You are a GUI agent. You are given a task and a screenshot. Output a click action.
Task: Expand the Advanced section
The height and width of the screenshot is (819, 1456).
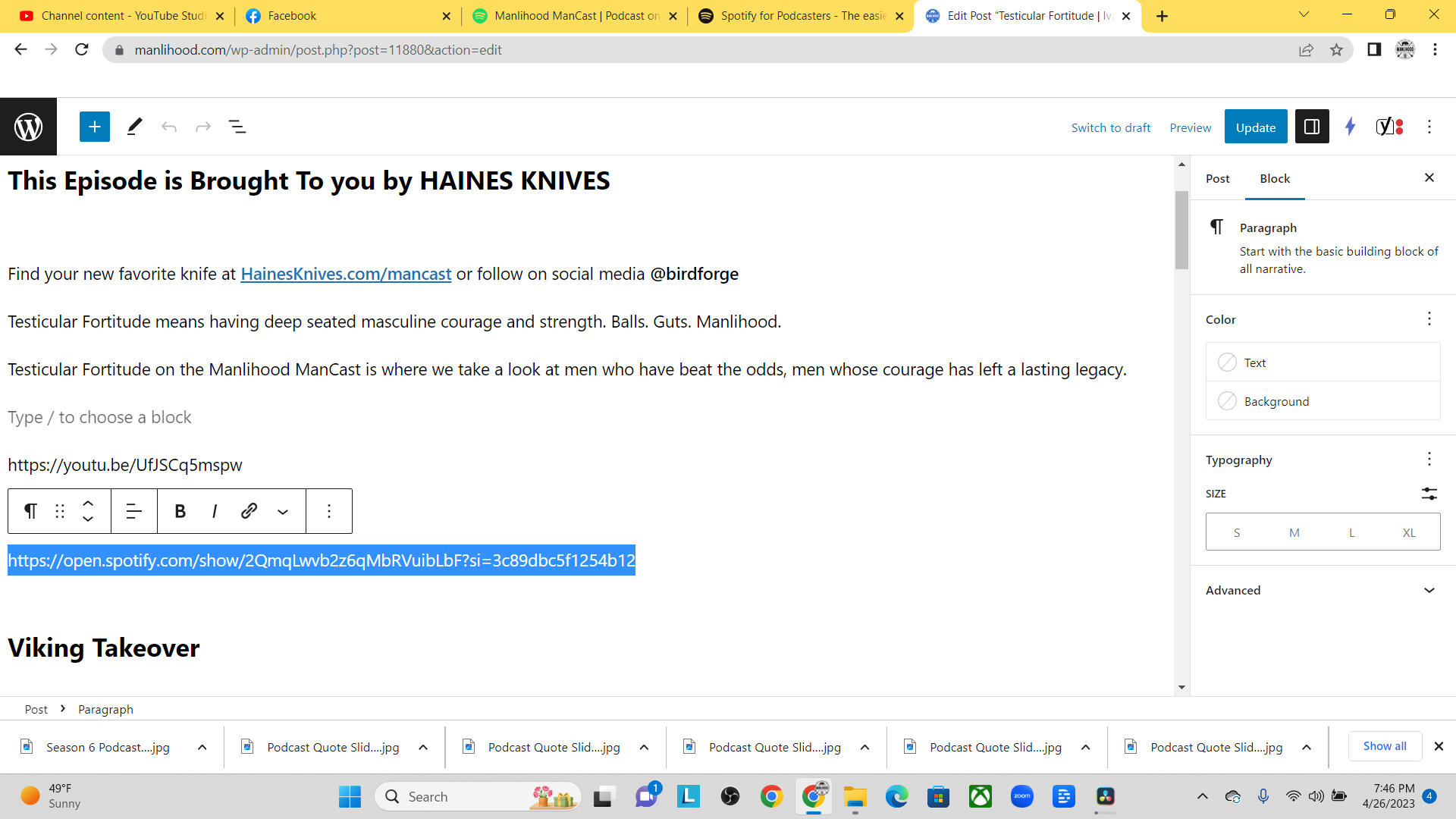click(1323, 590)
